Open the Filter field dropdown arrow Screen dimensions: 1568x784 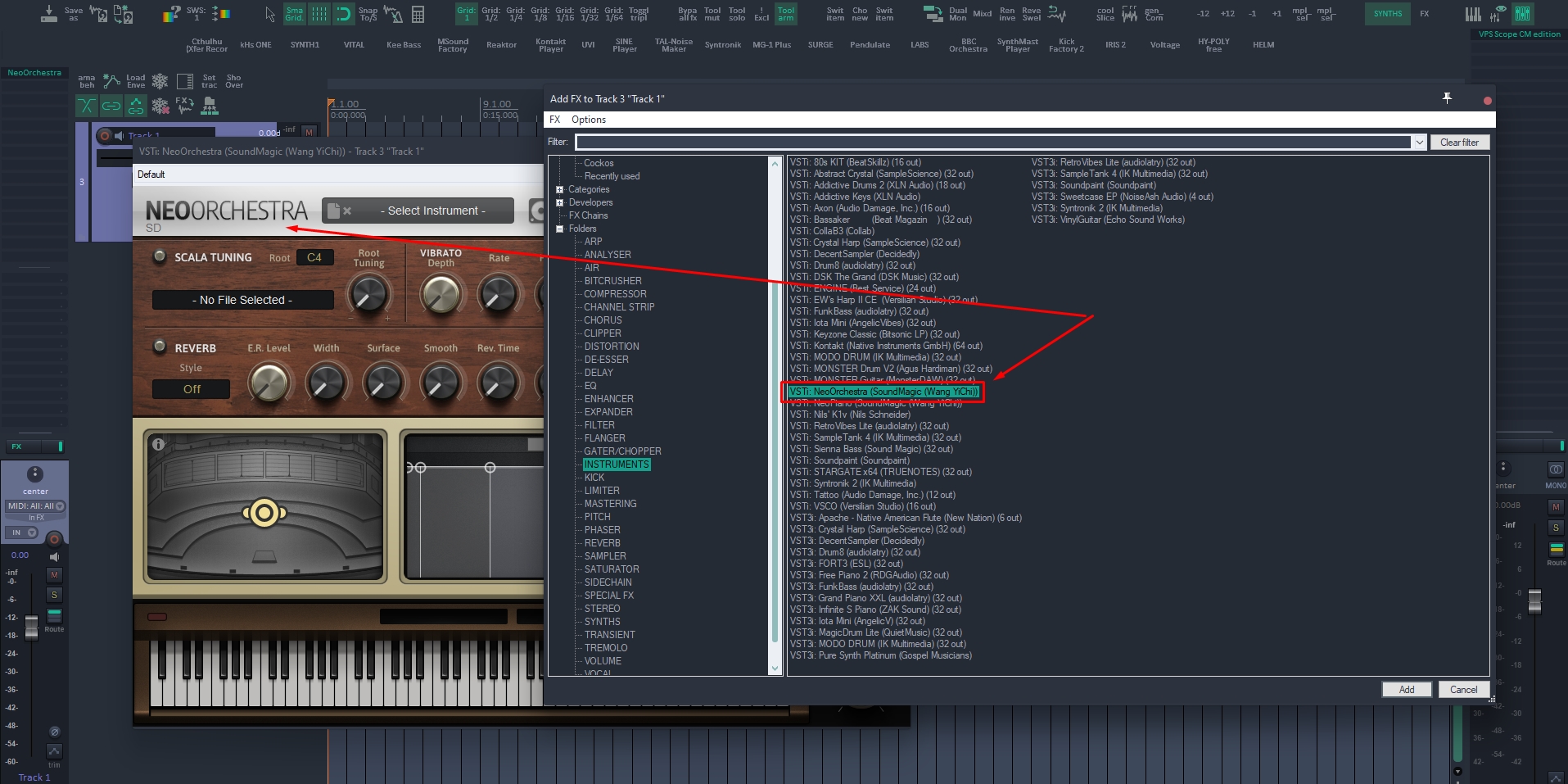pos(1419,143)
